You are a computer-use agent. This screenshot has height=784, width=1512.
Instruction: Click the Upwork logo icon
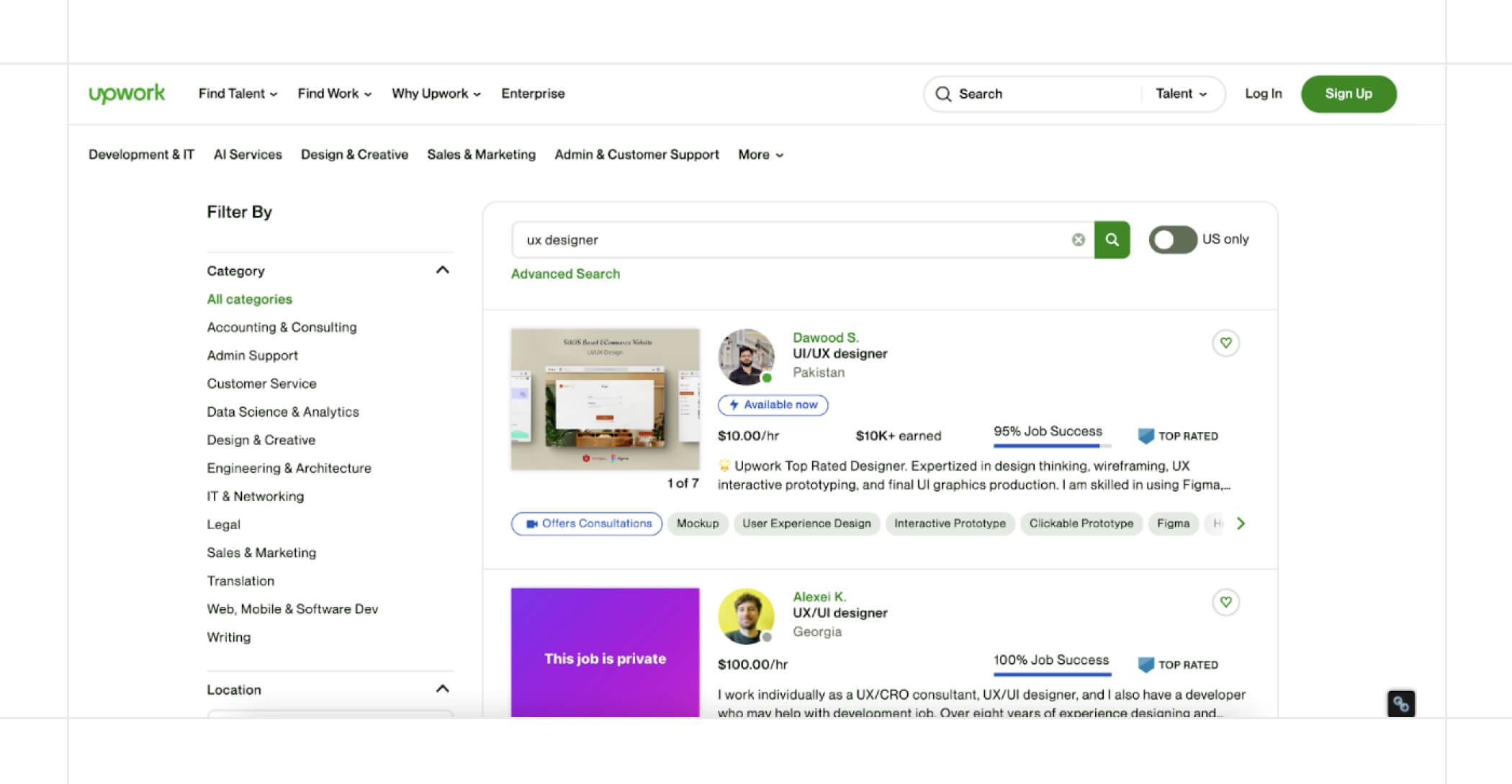click(127, 93)
